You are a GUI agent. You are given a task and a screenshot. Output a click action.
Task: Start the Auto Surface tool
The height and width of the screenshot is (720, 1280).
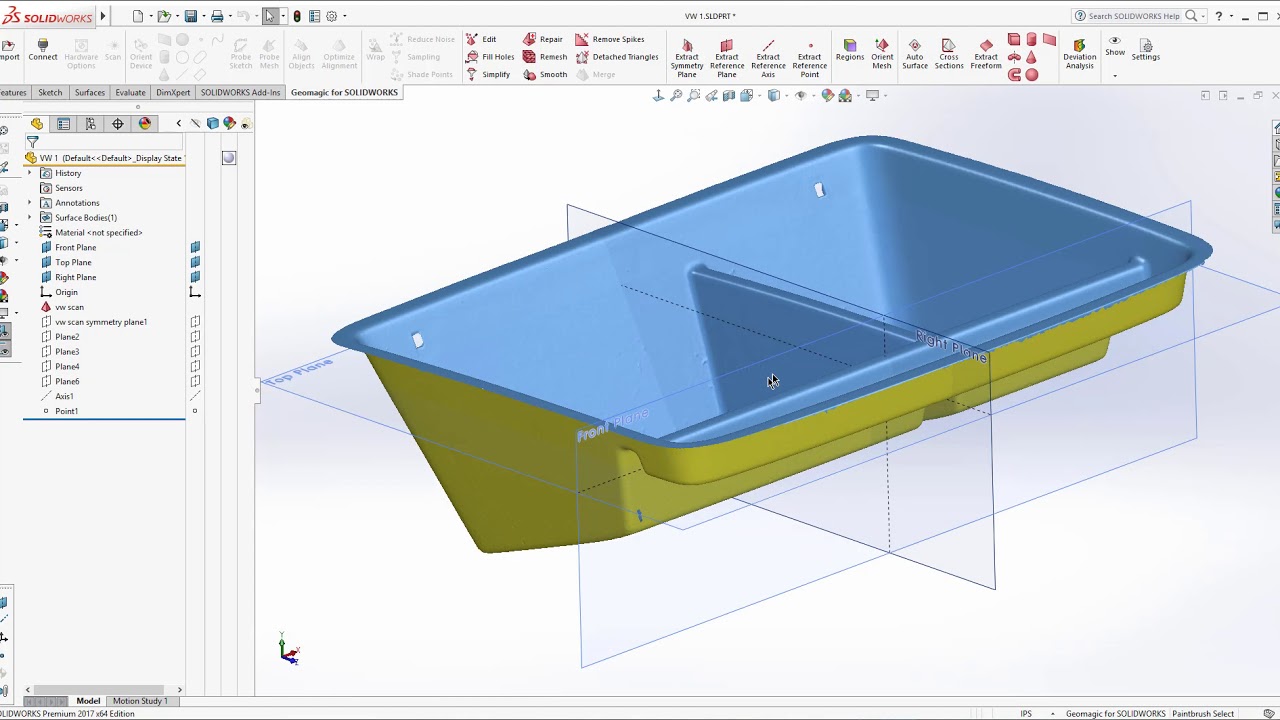pos(915,54)
